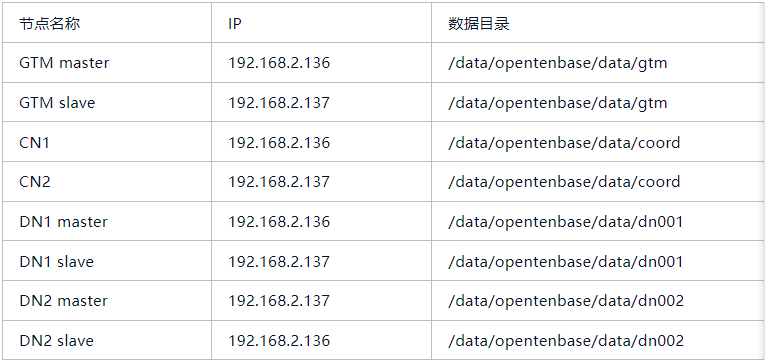Select the GTM master node name cell

click(107, 63)
